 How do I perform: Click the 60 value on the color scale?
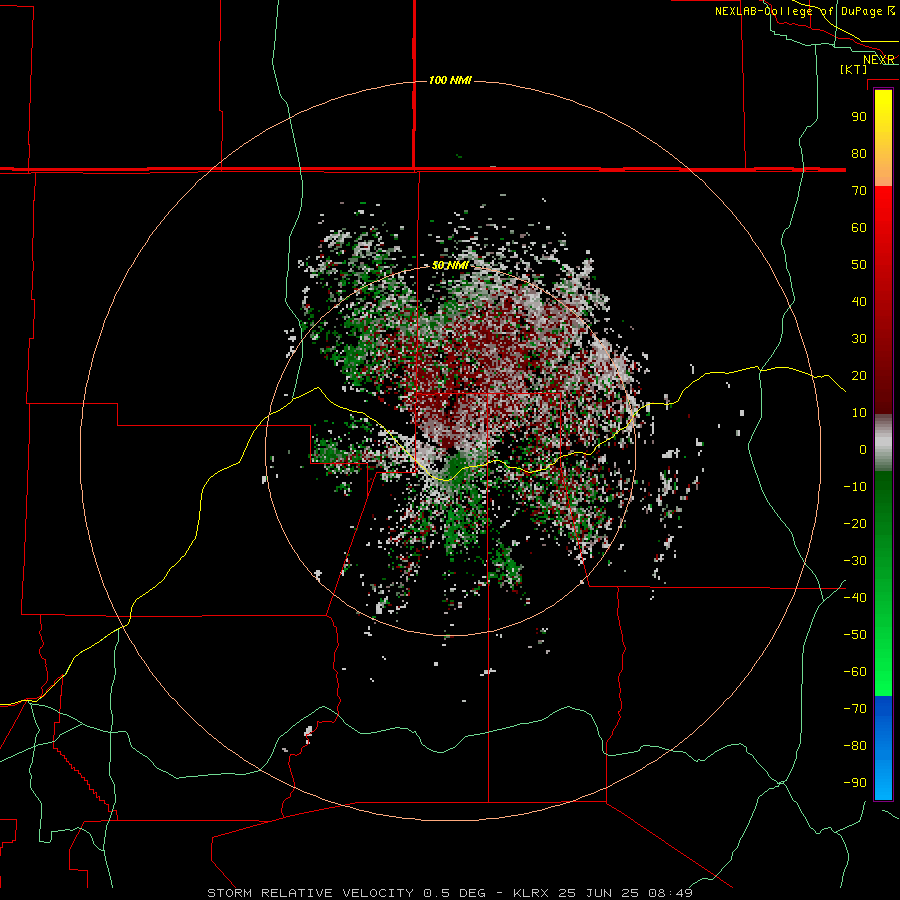pyautogui.click(x=859, y=227)
